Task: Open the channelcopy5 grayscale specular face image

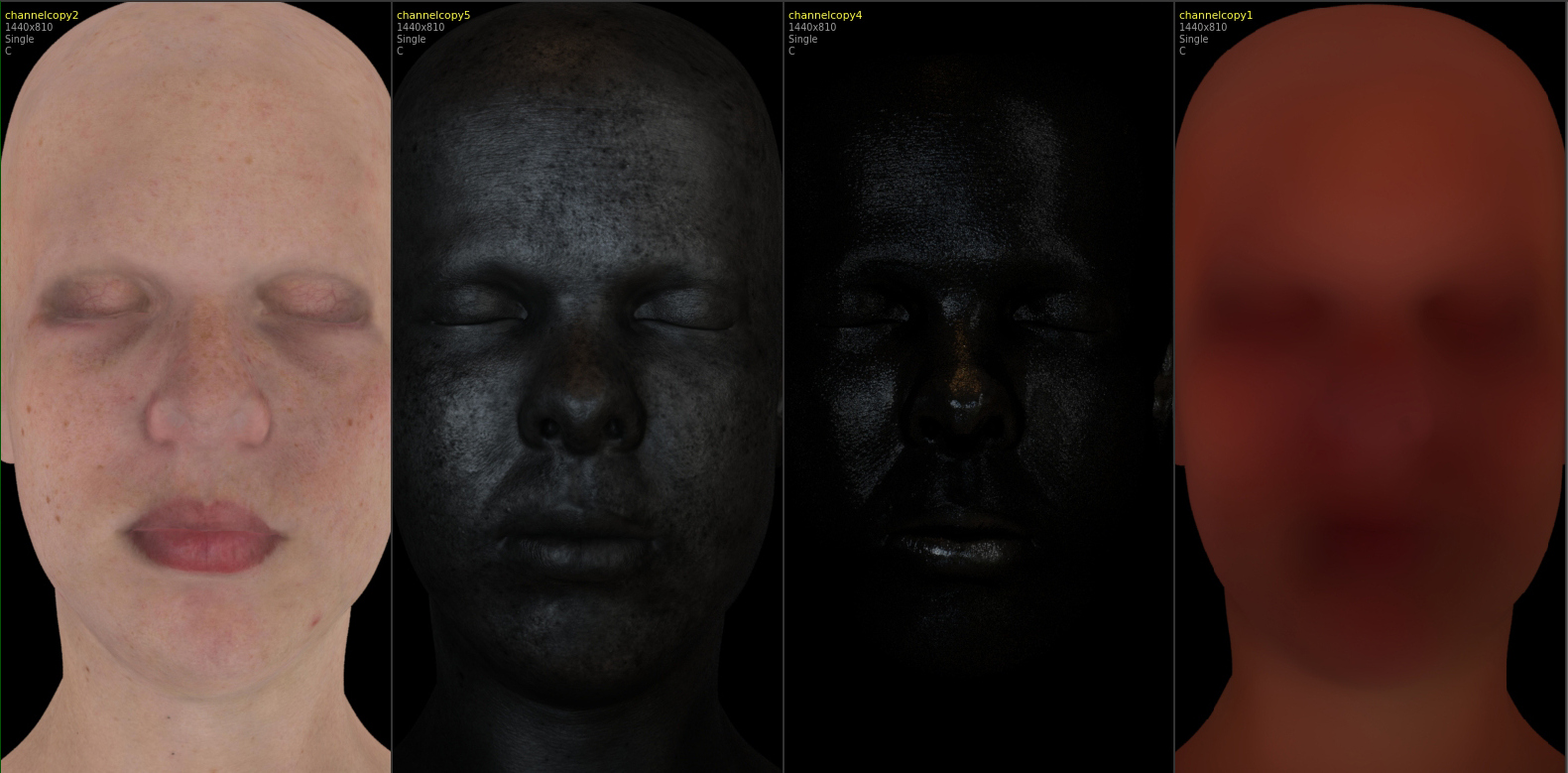Action: (587, 397)
